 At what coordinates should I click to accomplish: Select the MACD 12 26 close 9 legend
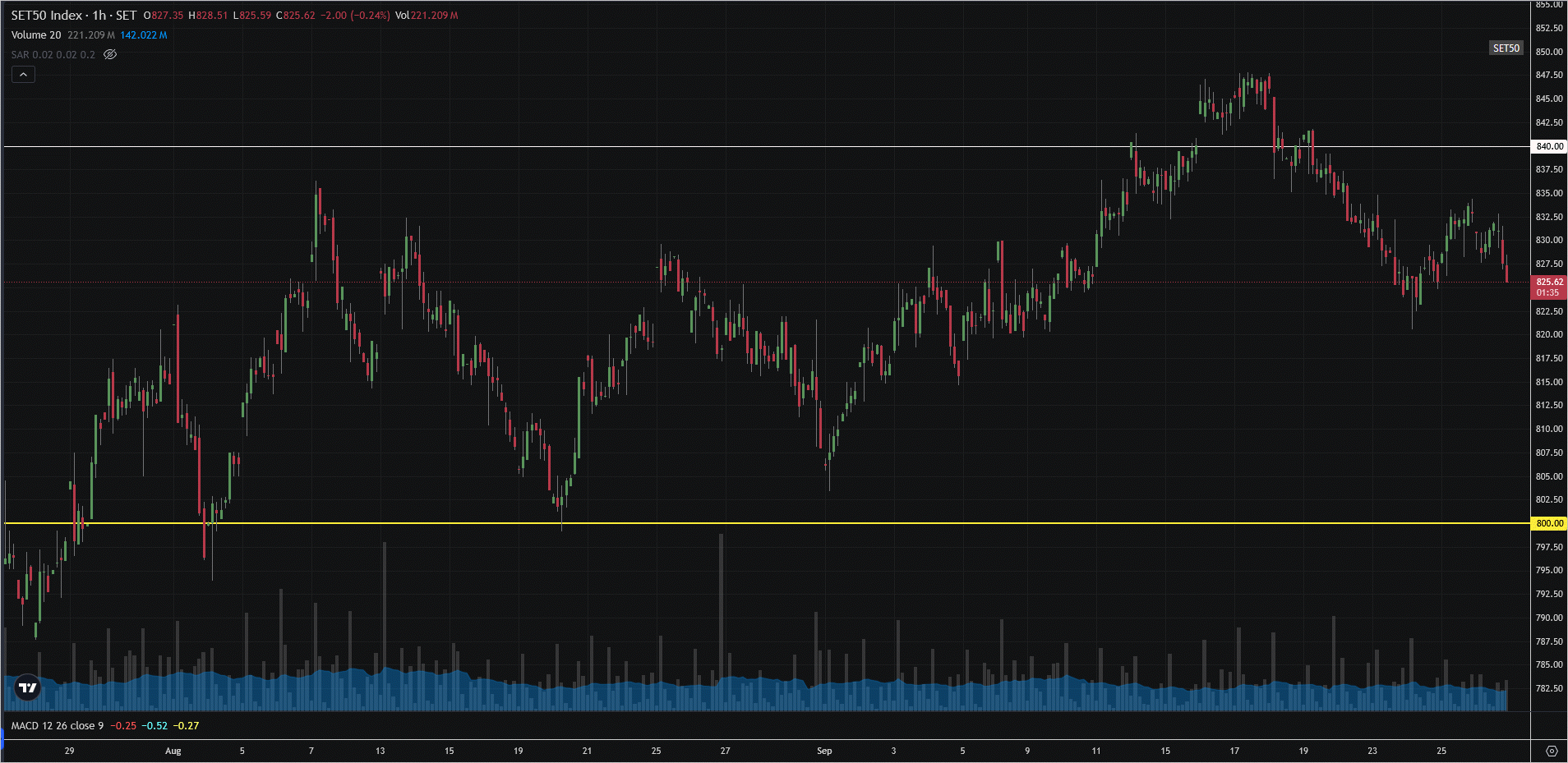(x=58, y=726)
